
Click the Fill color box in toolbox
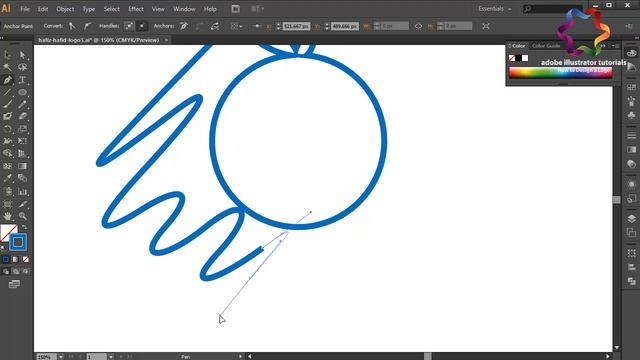[6, 231]
